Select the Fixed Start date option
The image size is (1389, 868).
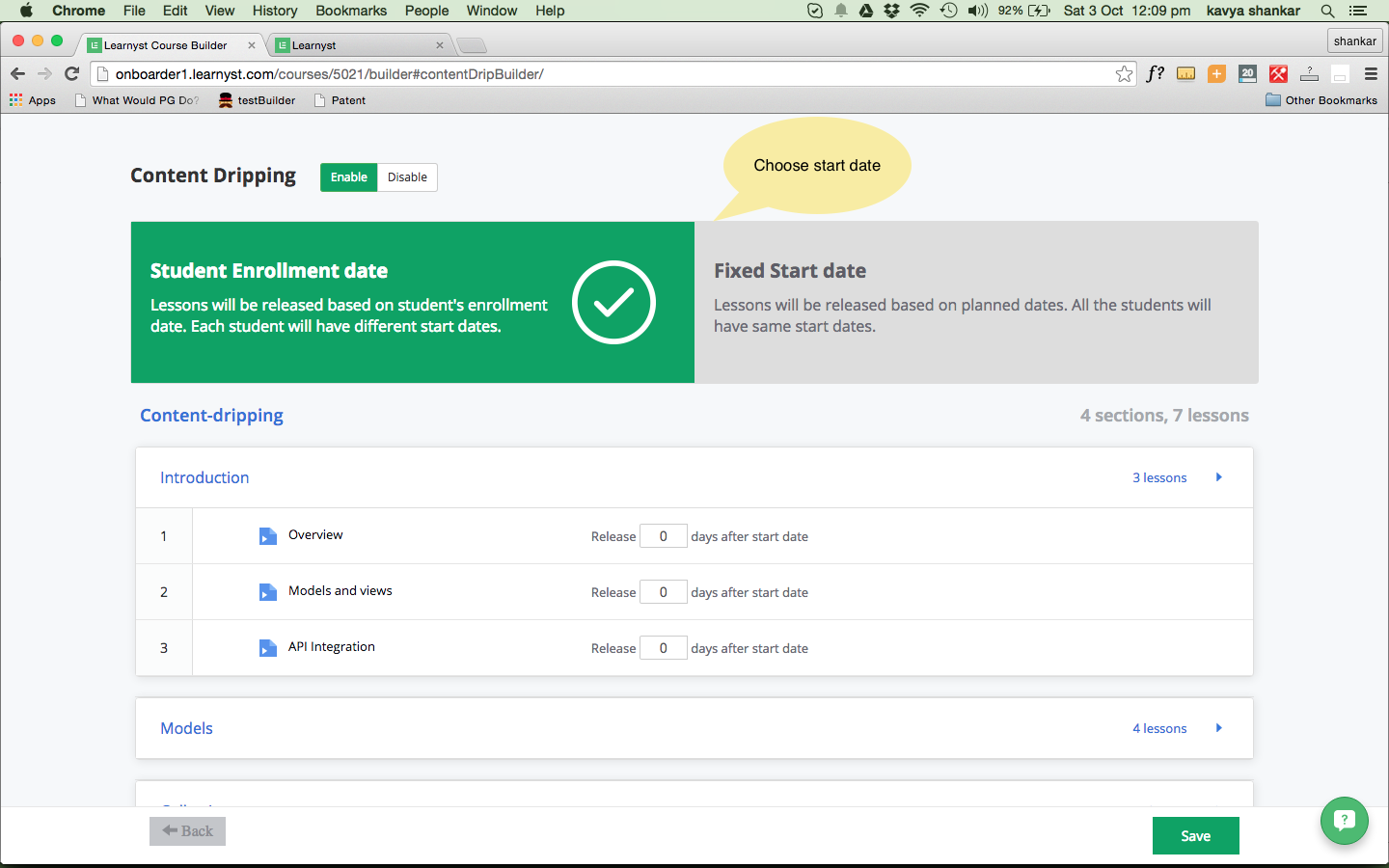(x=976, y=302)
